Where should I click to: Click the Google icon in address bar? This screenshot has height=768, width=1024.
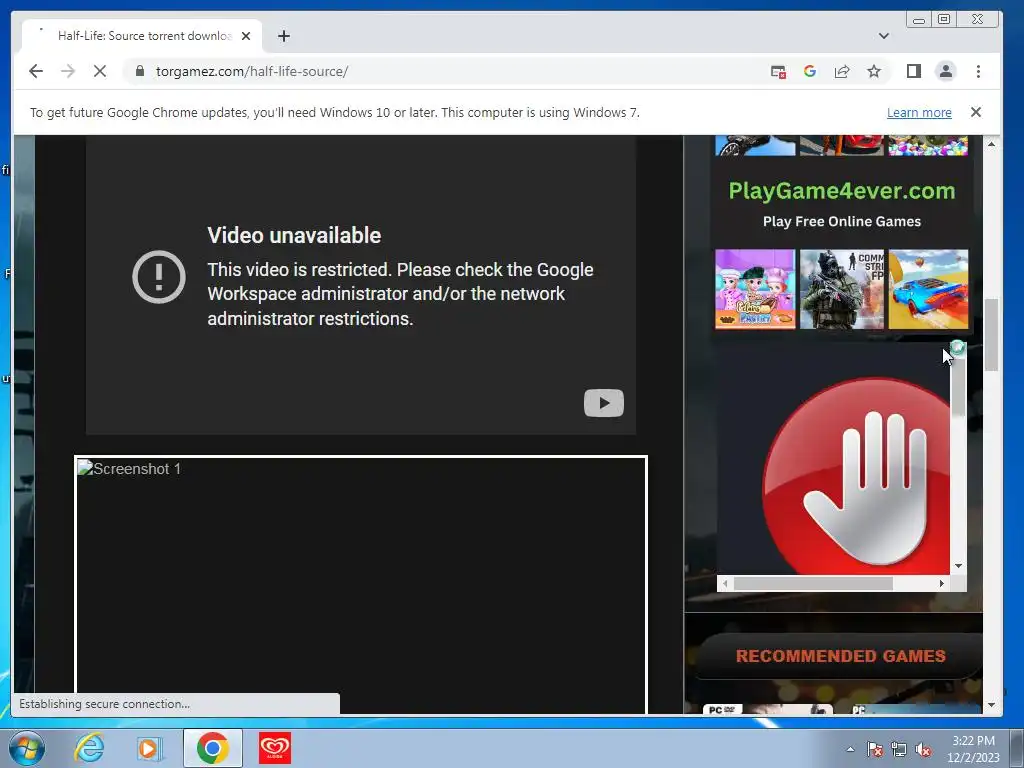click(x=810, y=71)
